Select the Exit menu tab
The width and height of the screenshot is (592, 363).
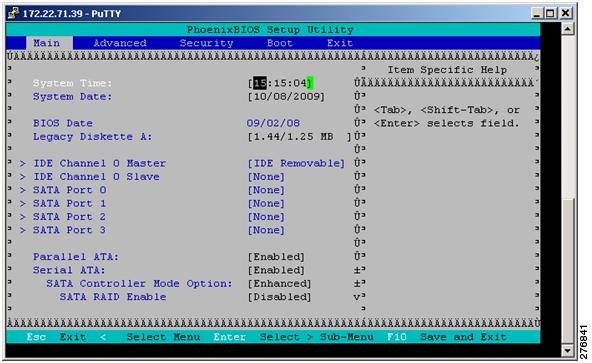pos(340,43)
